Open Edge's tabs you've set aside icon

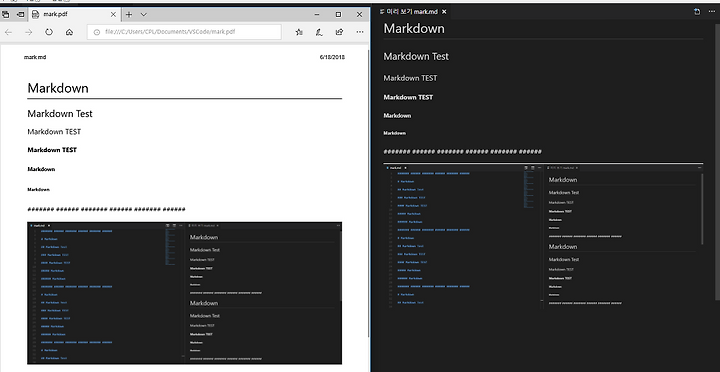6,15
